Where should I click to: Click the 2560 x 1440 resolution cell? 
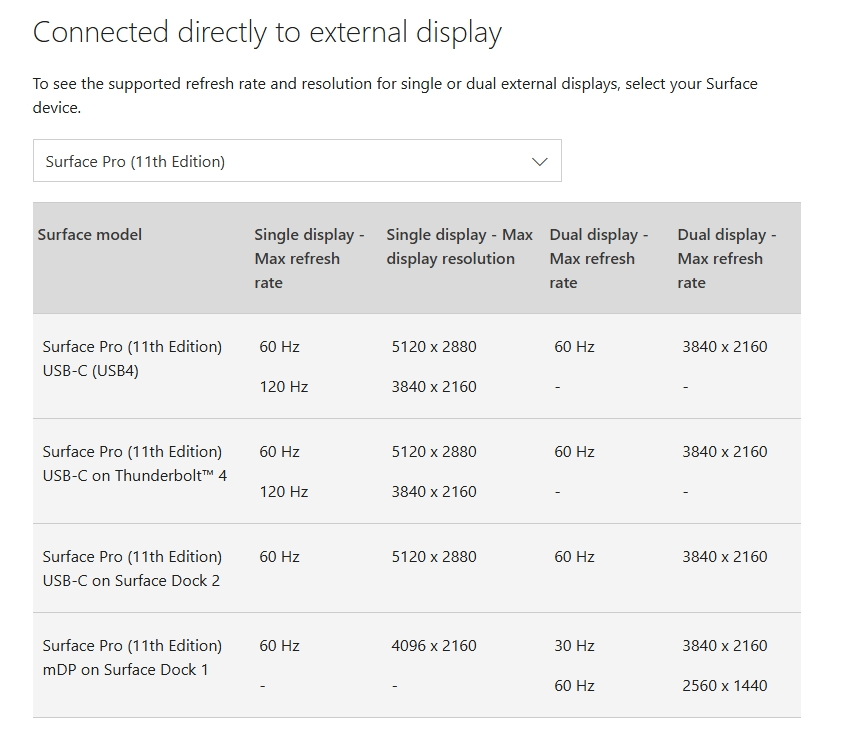tap(725, 686)
